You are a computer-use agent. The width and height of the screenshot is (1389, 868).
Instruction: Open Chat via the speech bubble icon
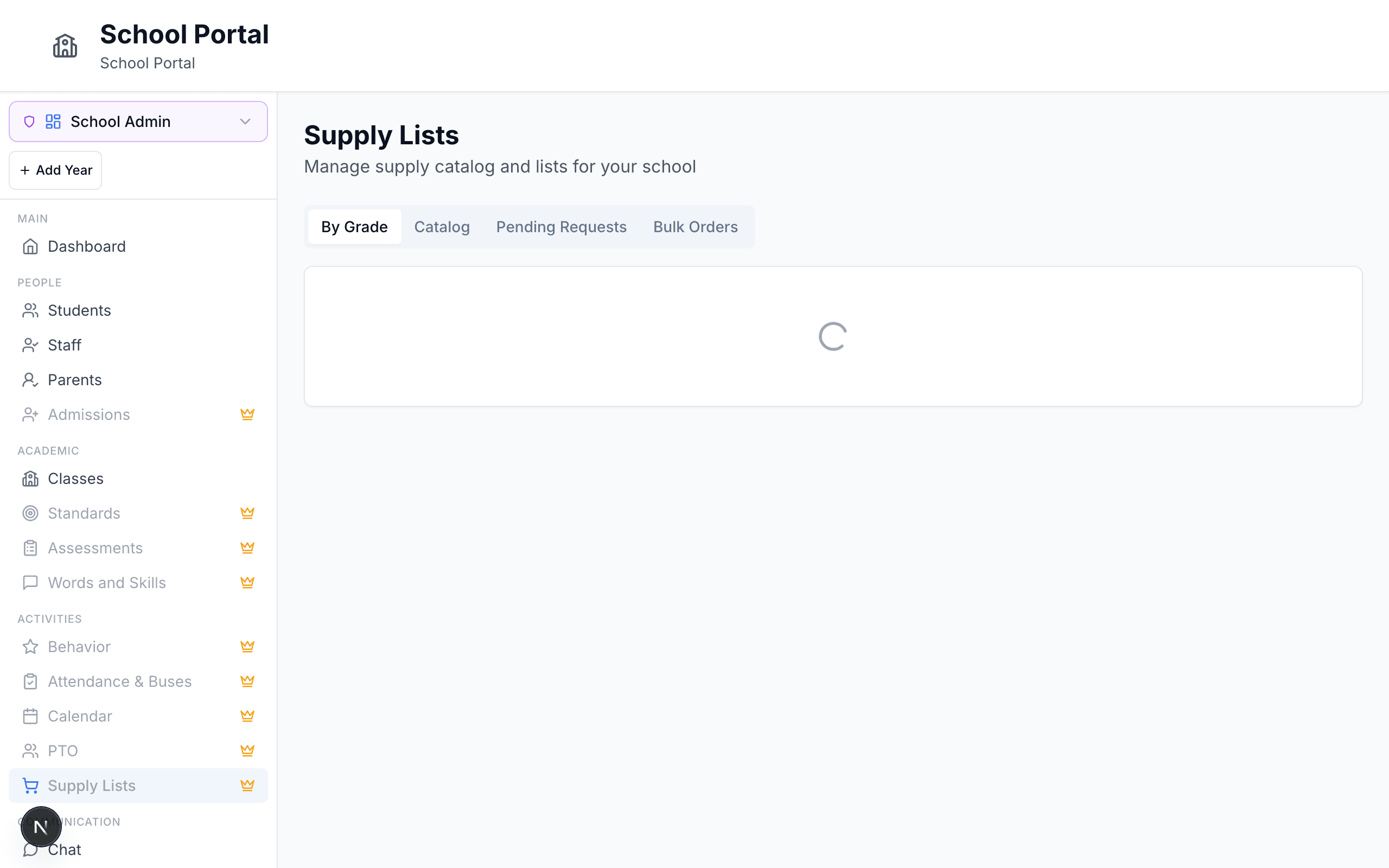[30, 850]
